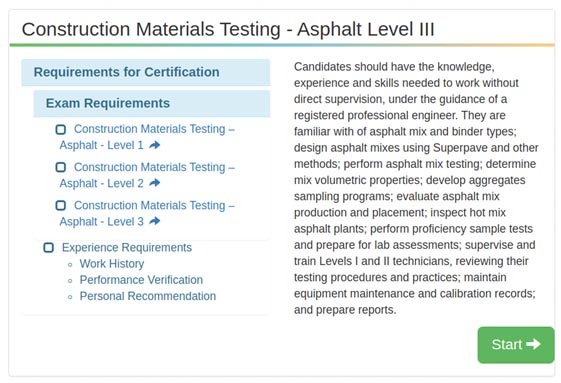
Task: Collapse the Requirements for Certification section
Action: coord(146,72)
